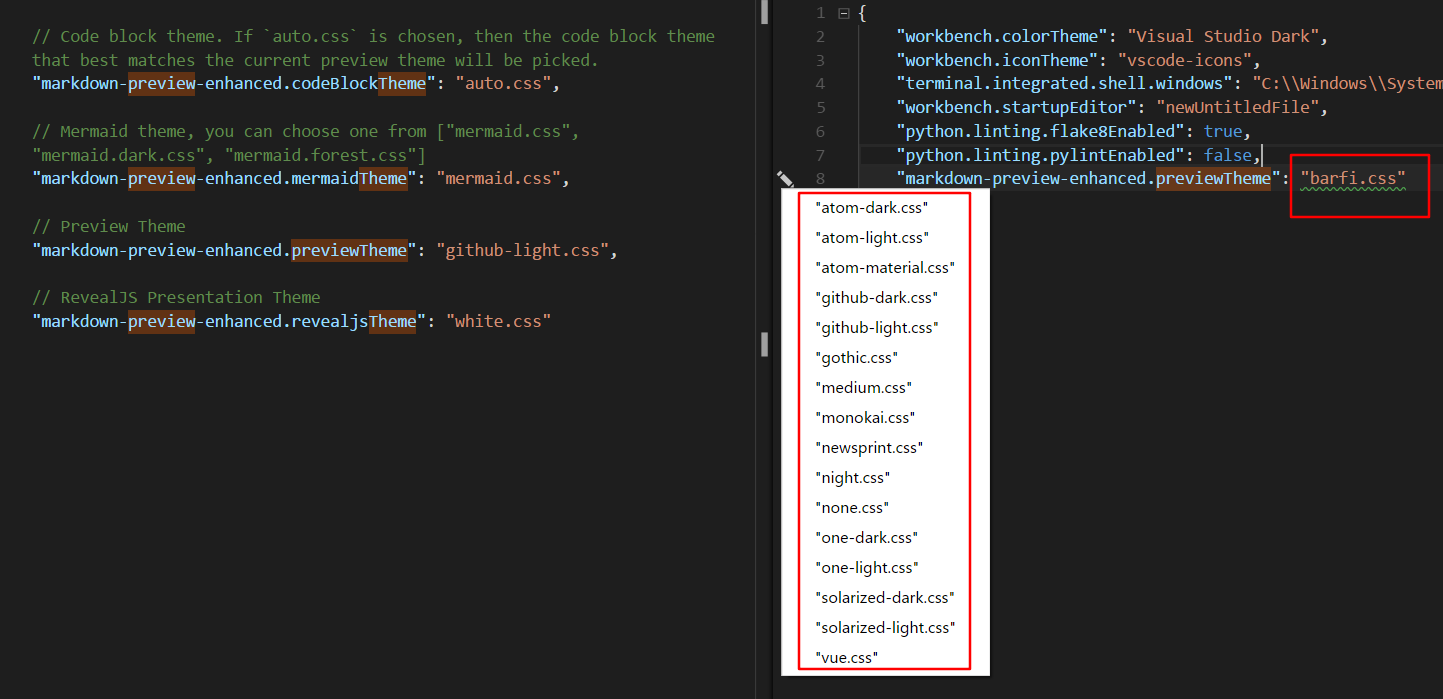Click the pencil quick-edit icon in the gutter
Image resolution: width=1443 pixels, height=699 pixels.
785,178
